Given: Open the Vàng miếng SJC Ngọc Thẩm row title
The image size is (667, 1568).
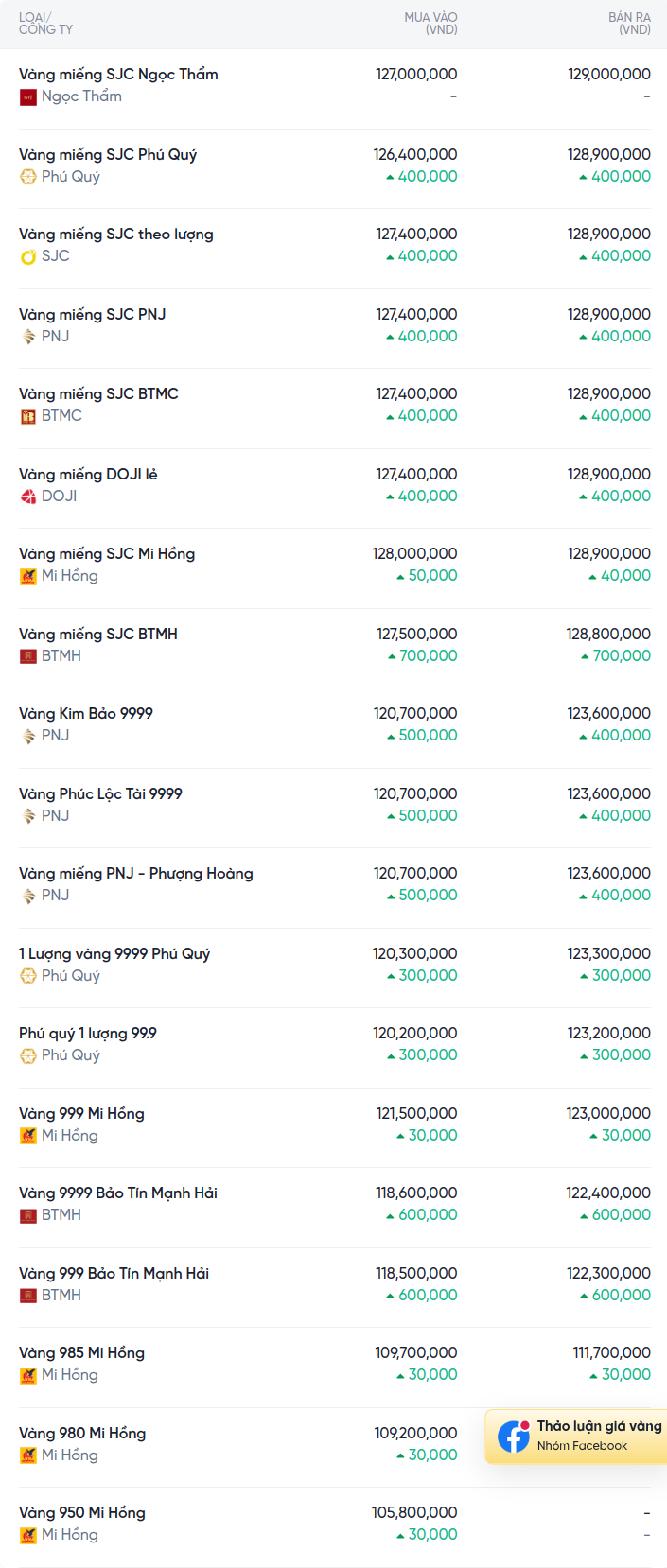Looking at the screenshot, I should click(118, 75).
